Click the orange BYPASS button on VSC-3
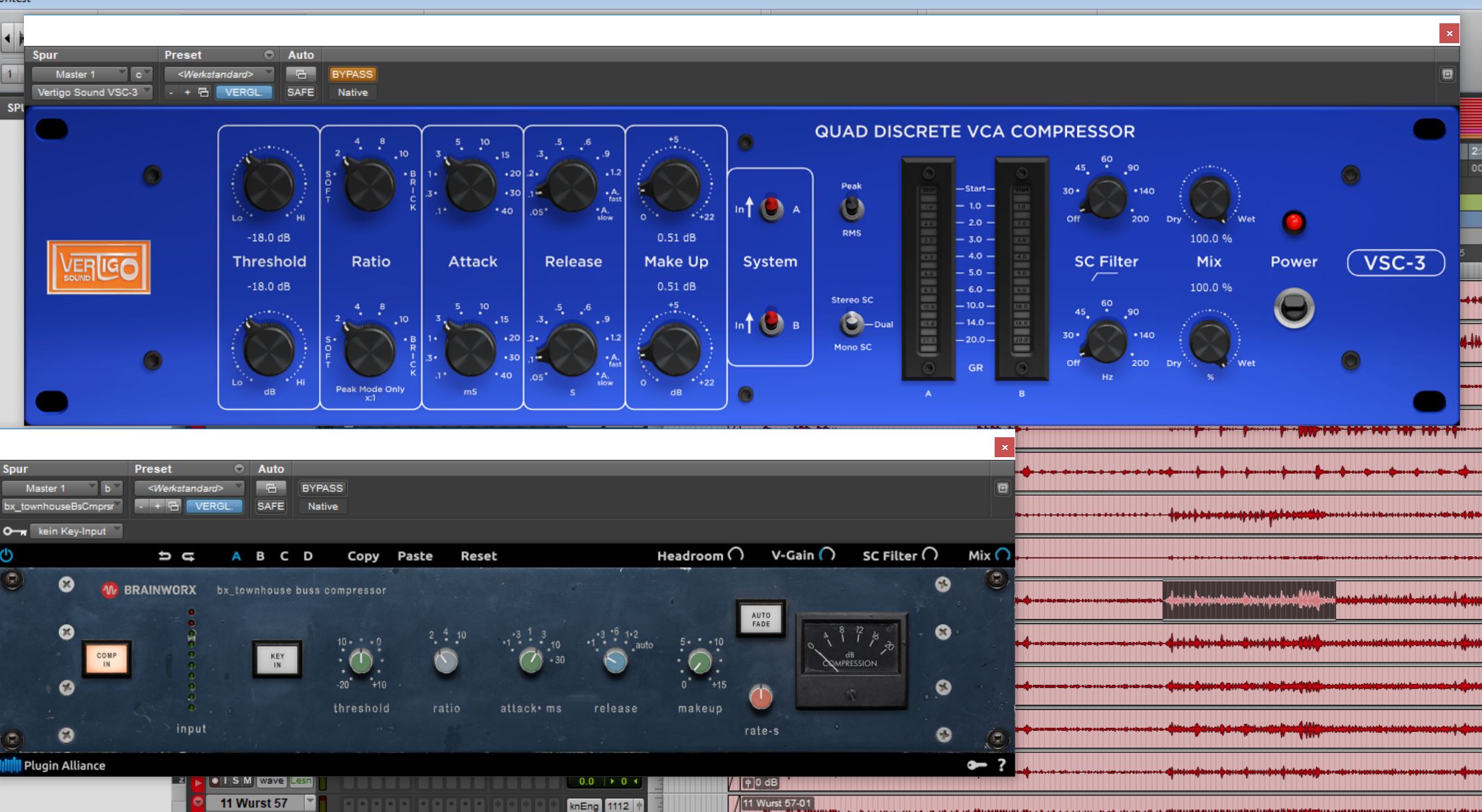The height and width of the screenshot is (812, 1482). pyautogui.click(x=352, y=74)
